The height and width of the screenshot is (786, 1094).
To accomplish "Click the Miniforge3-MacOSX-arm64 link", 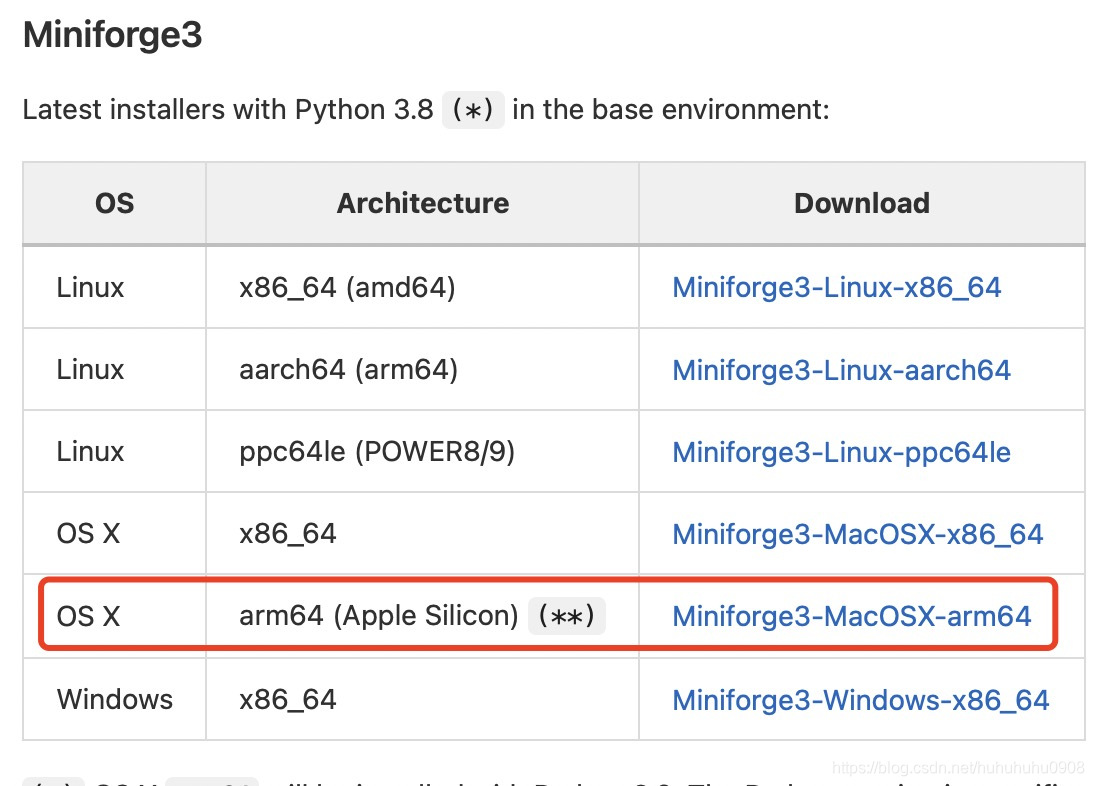I will click(851, 615).
